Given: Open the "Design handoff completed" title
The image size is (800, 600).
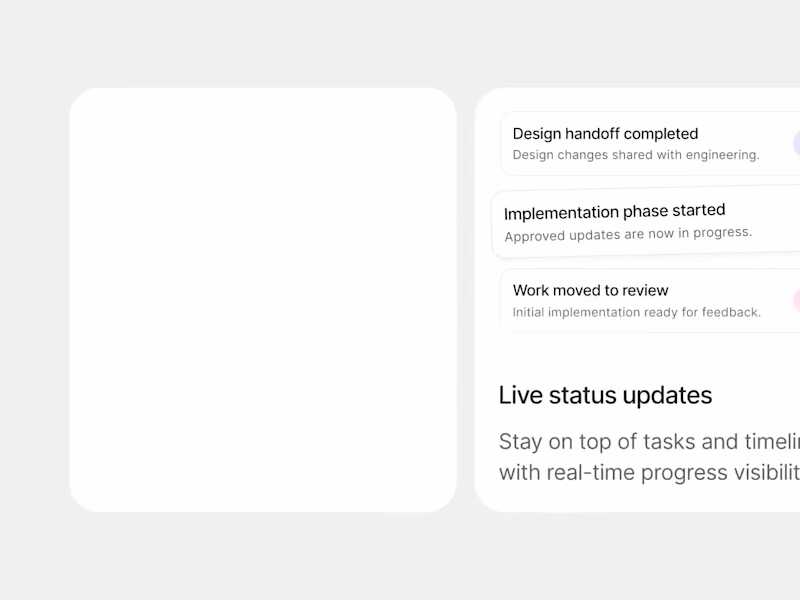Looking at the screenshot, I should tap(605, 134).
